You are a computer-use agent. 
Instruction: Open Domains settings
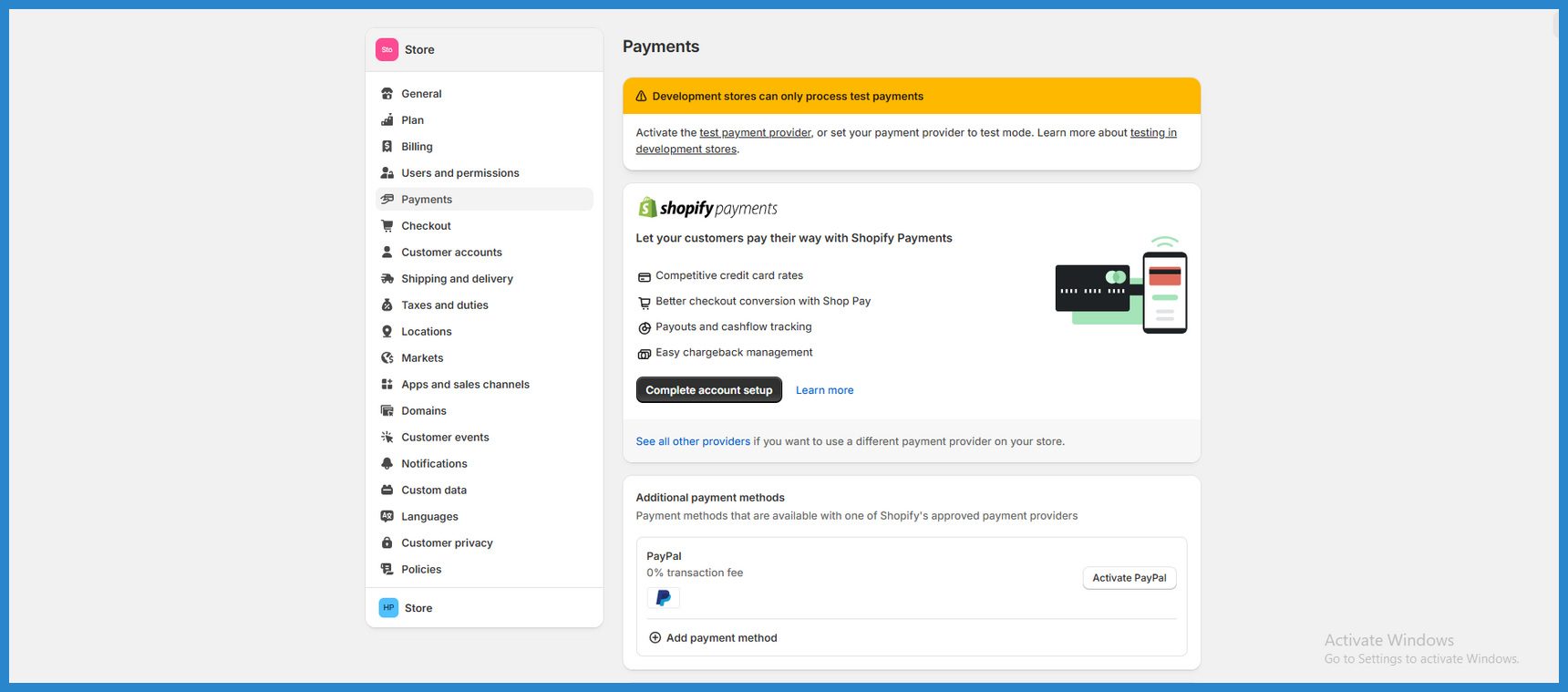click(484, 411)
